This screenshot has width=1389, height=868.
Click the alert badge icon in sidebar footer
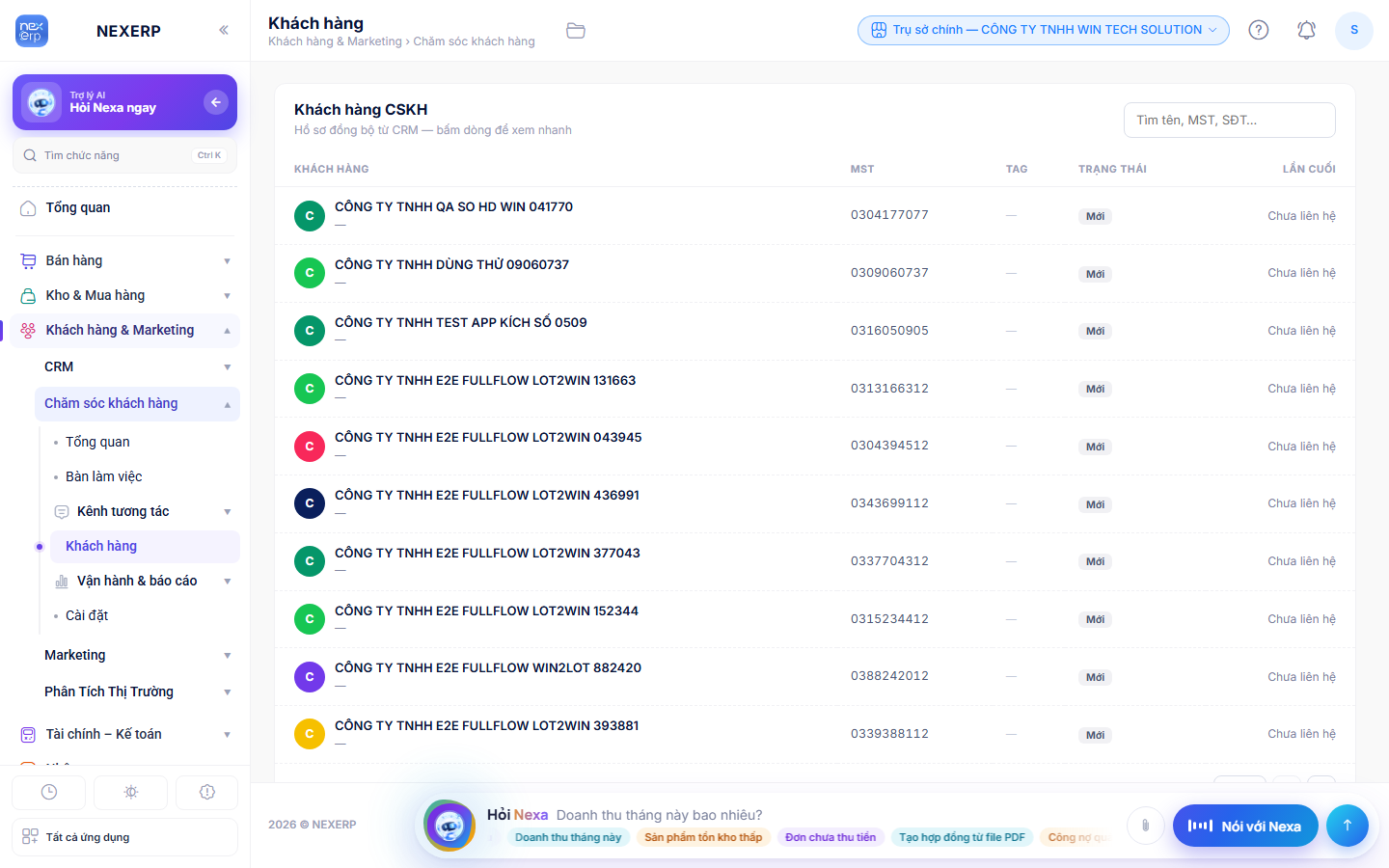click(207, 792)
